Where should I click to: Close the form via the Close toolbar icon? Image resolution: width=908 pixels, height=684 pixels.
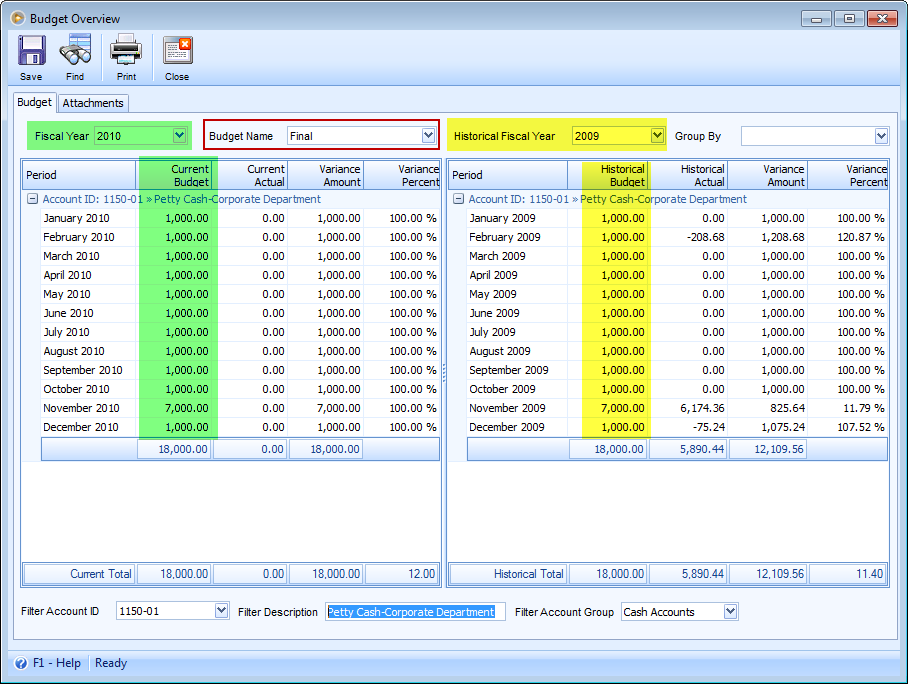coord(177,50)
